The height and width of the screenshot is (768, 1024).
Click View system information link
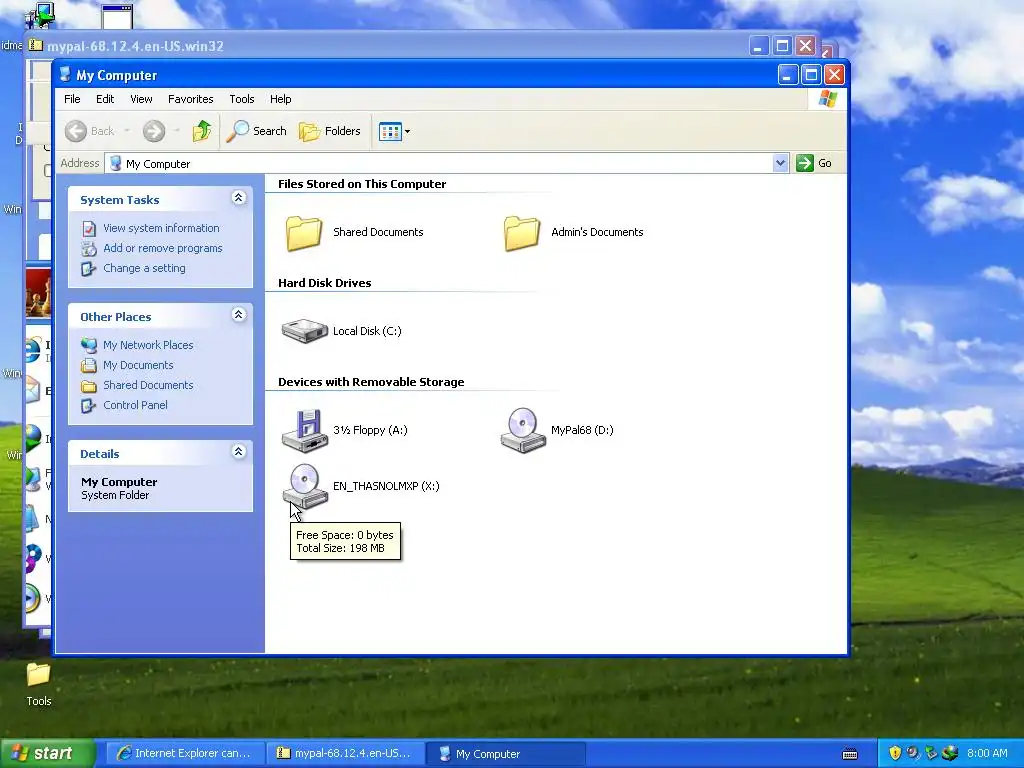pos(161,228)
